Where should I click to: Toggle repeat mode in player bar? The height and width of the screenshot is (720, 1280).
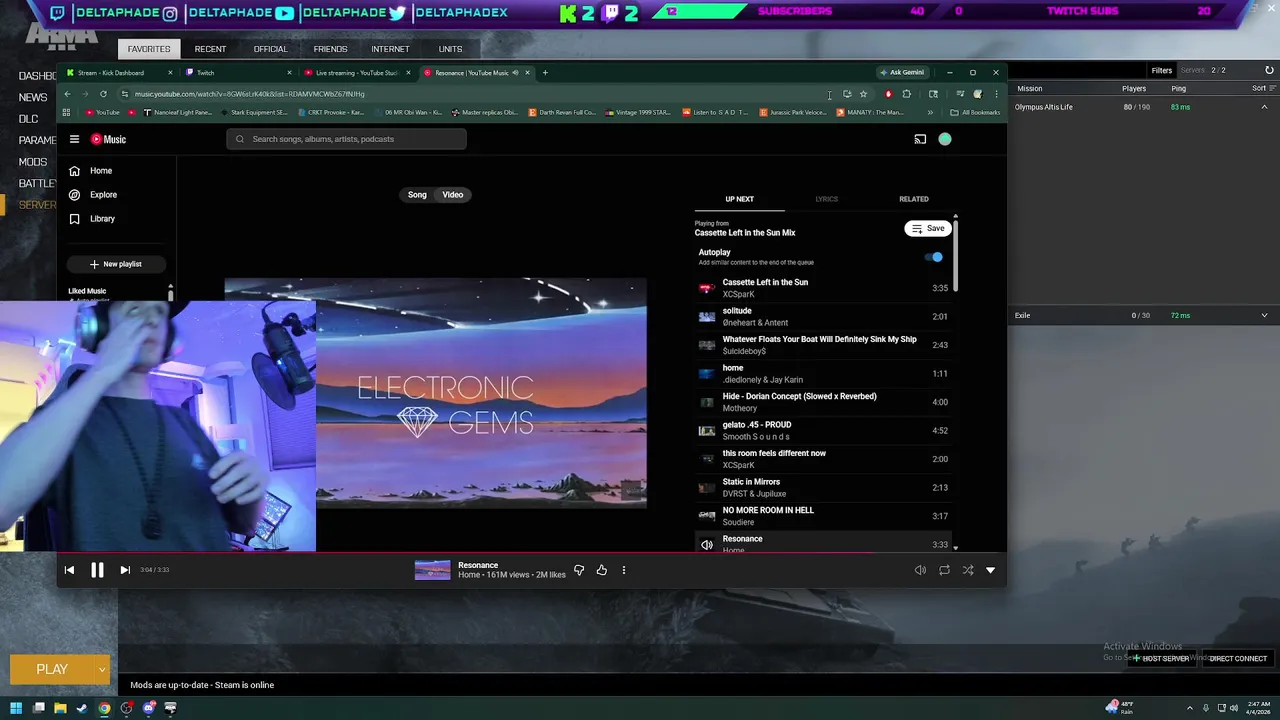click(944, 570)
